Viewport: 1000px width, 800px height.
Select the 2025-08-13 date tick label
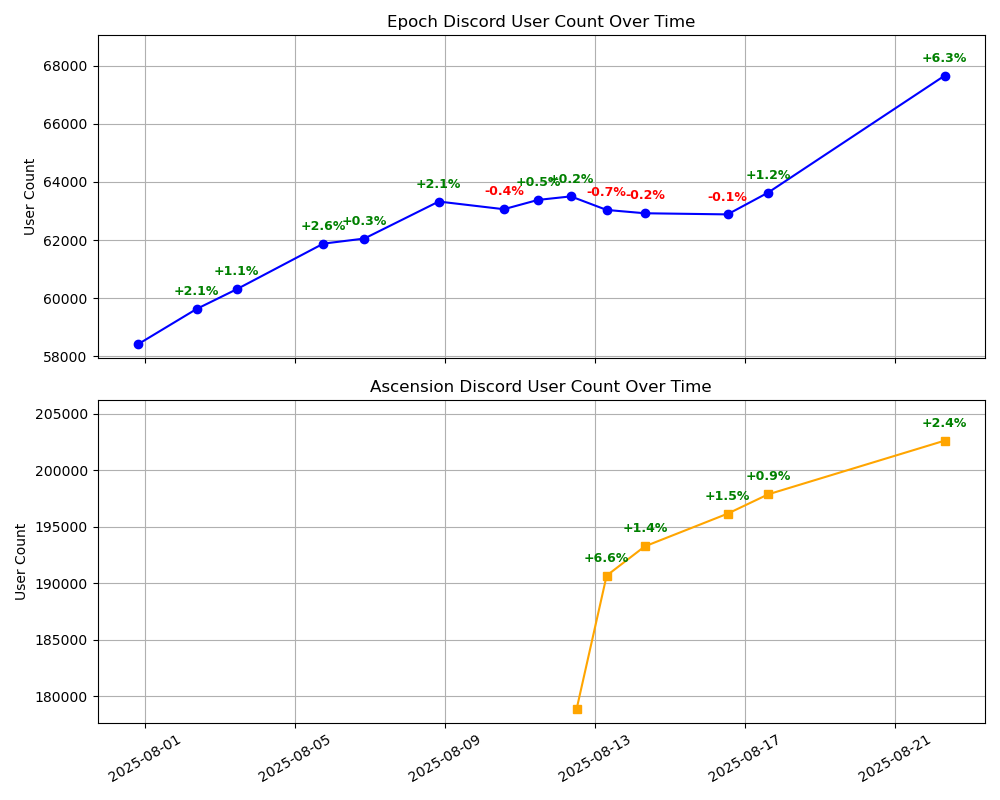[594, 758]
